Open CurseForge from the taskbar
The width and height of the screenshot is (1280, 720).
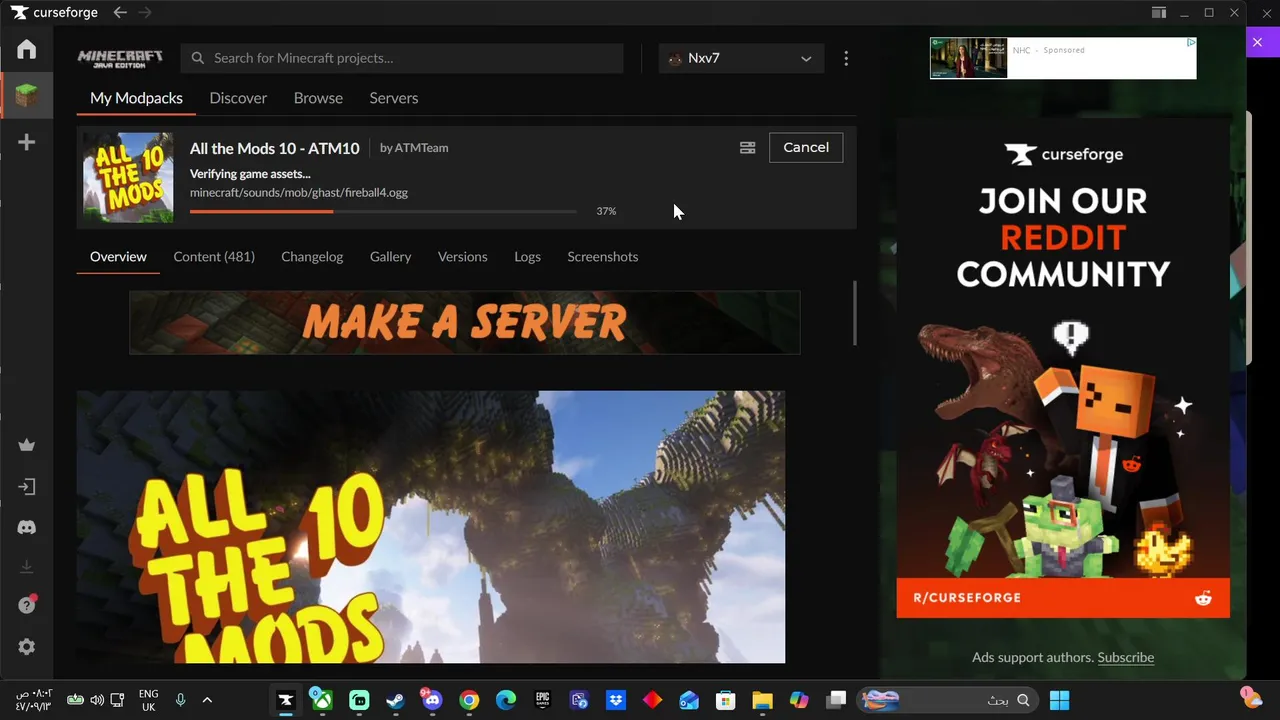(x=286, y=700)
